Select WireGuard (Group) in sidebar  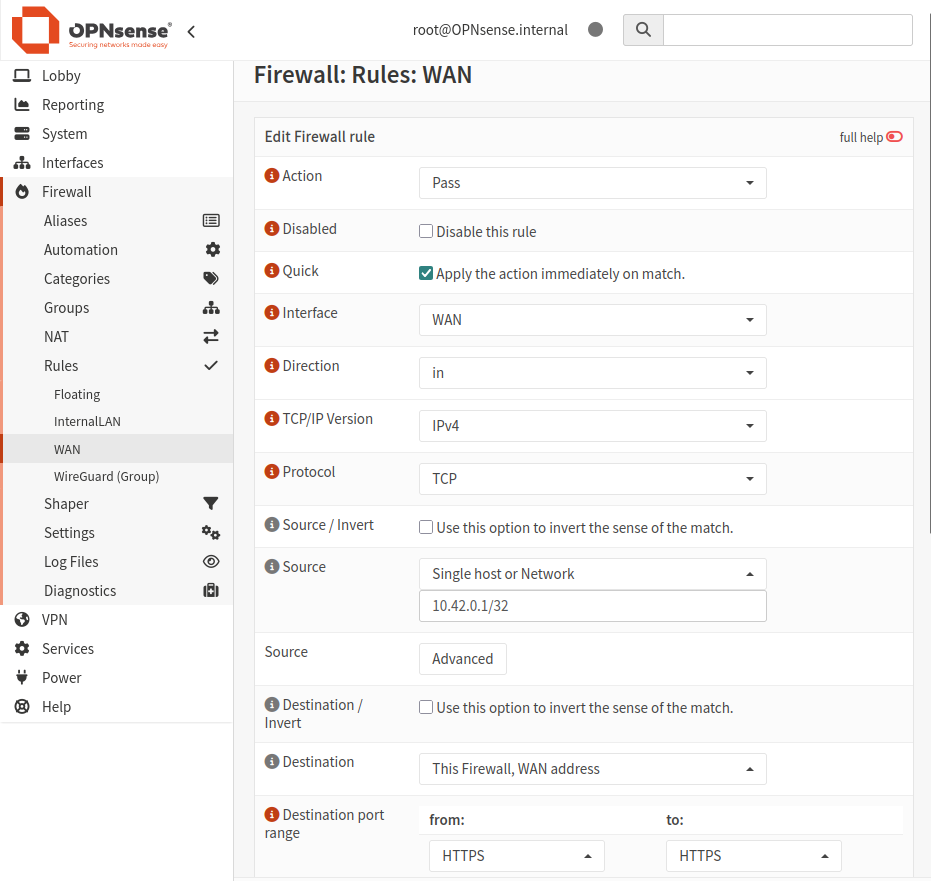coord(106,476)
